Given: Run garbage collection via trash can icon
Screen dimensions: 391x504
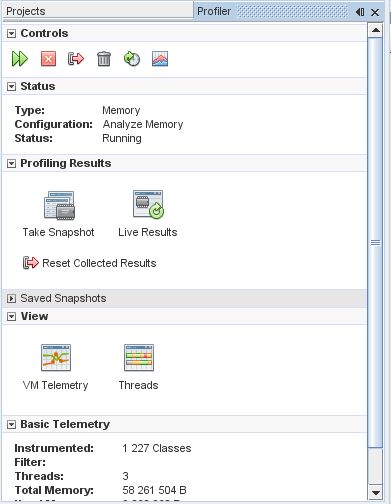Looking at the screenshot, I should point(104,59).
